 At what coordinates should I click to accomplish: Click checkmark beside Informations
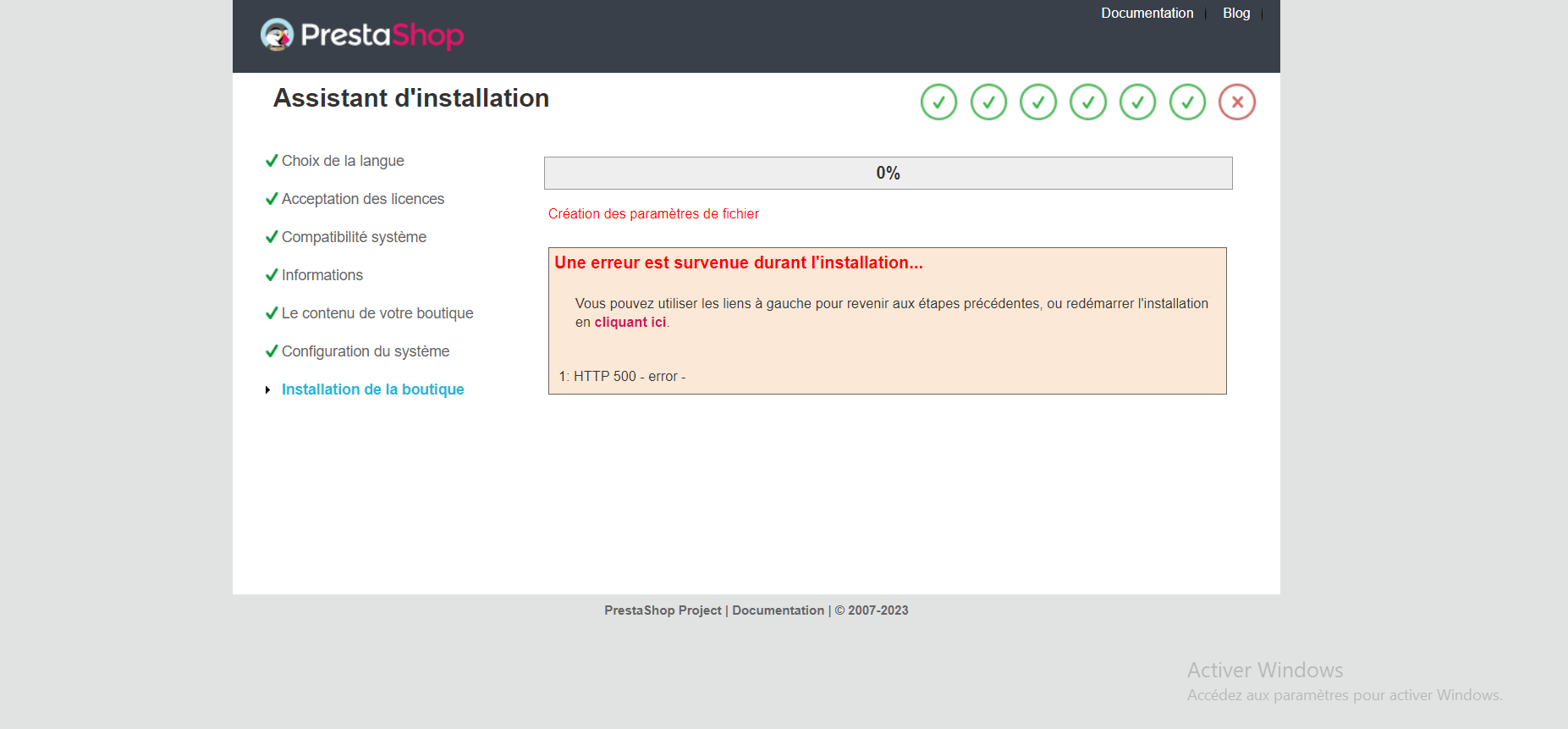(272, 275)
